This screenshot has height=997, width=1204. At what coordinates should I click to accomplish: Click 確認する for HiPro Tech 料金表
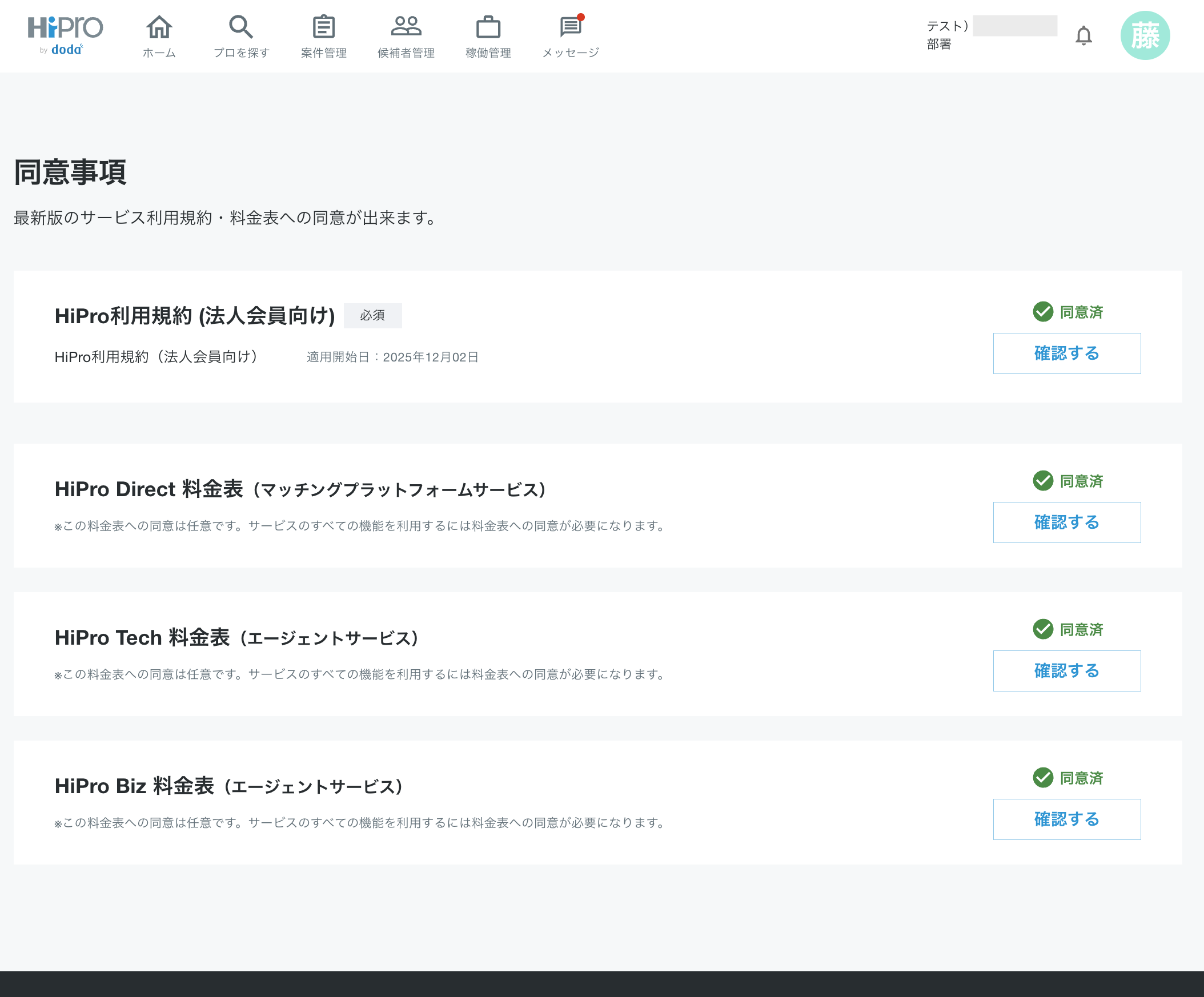1066,671
